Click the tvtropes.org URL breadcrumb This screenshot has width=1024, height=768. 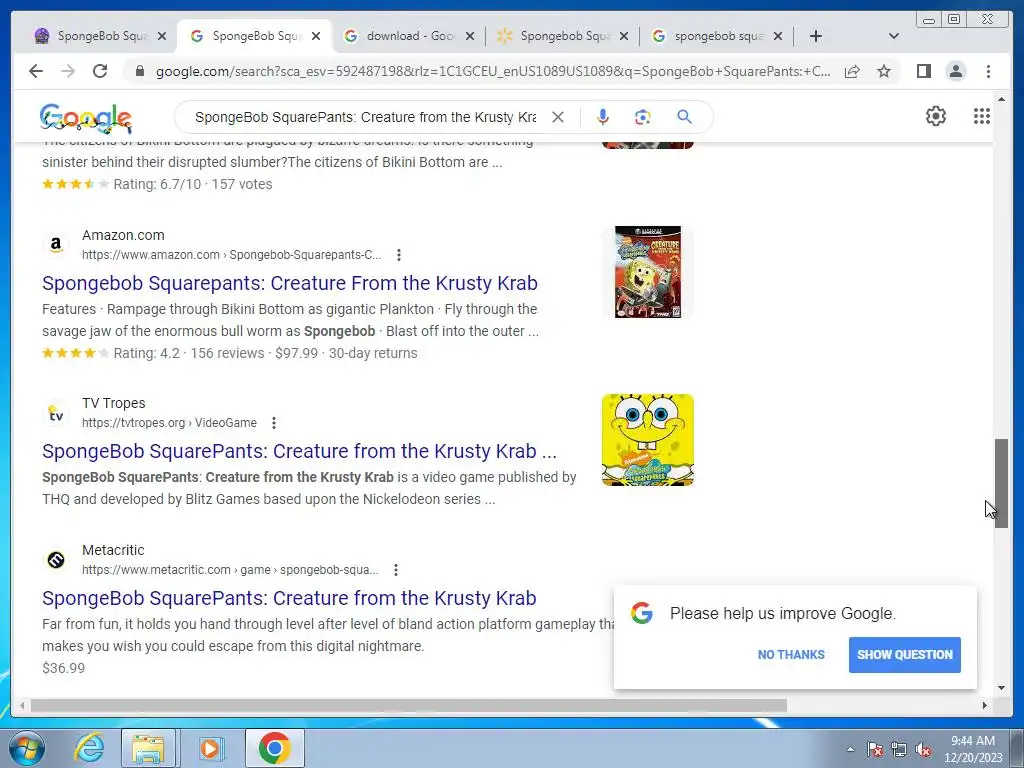(x=169, y=423)
